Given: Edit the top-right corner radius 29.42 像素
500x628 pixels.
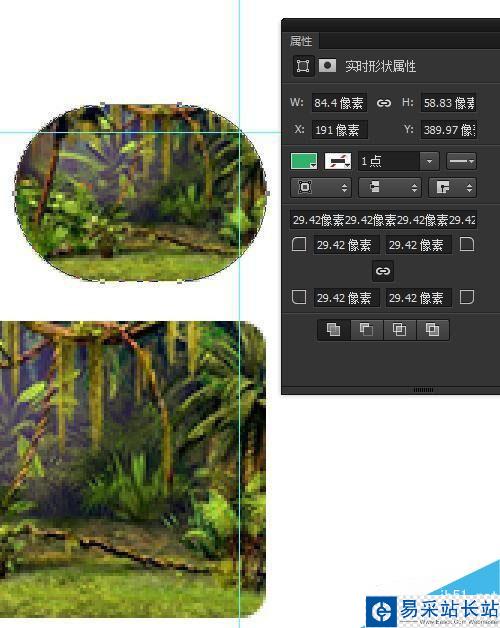Looking at the screenshot, I should 419,245.
